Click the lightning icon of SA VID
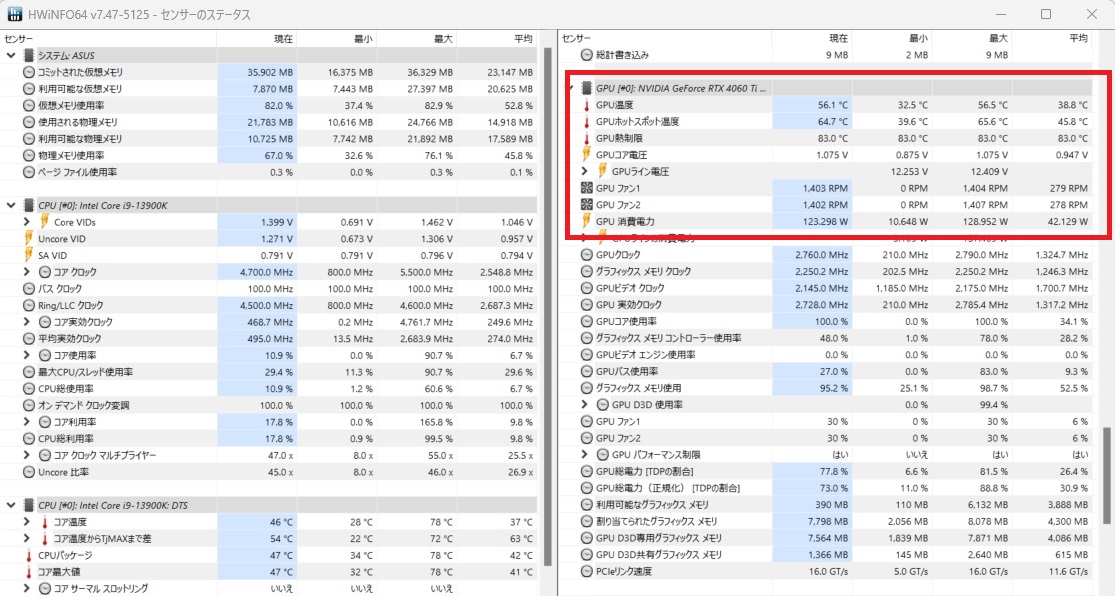 point(28,255)
